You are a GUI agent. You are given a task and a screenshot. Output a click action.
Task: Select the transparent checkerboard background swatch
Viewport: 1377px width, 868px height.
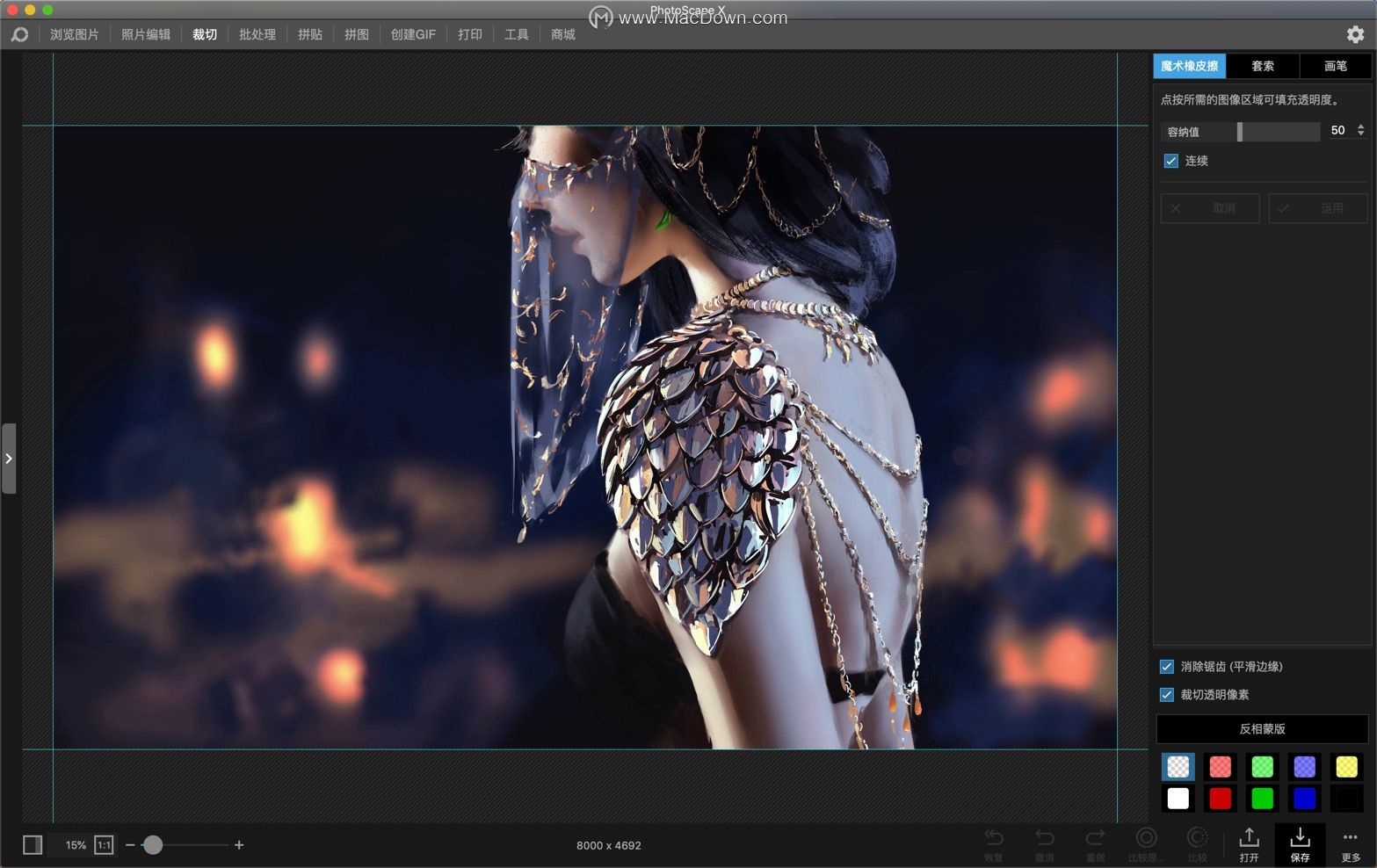(1178, 767)
